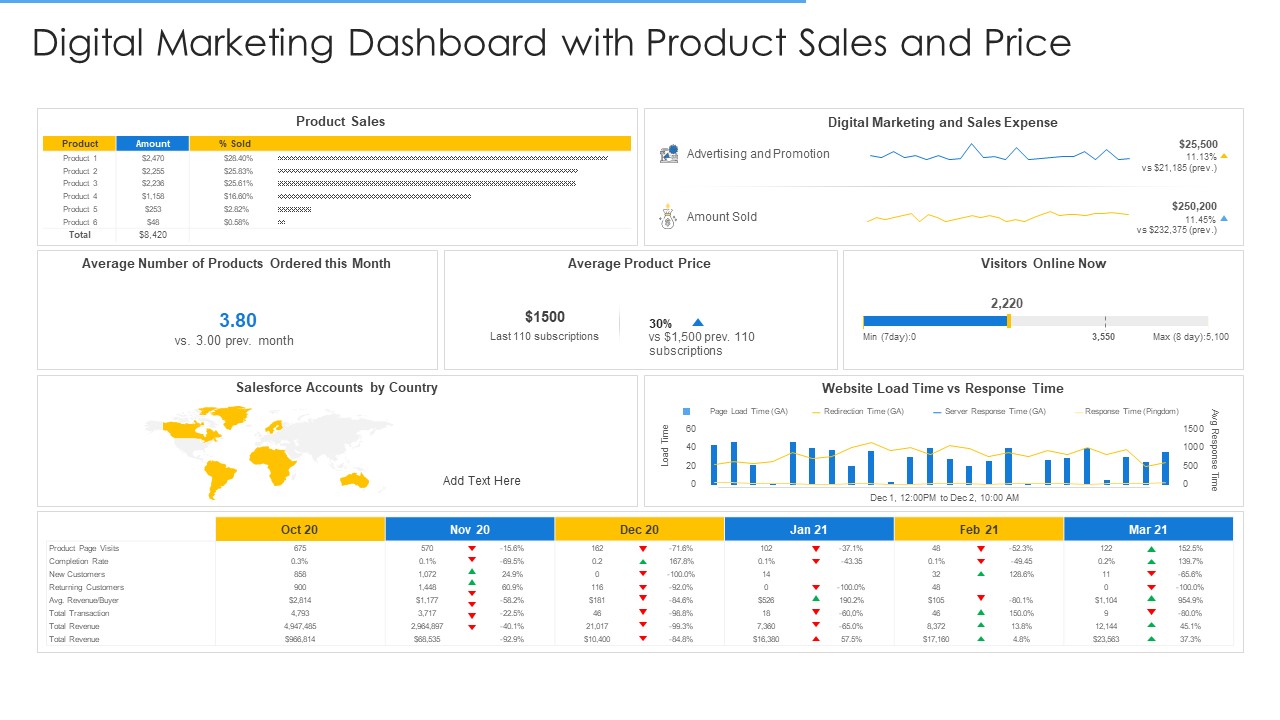Image resolution: width=1280 pixels, height=720 pixels.
Task: Click up arrow beside Jan 21 57.5%
Action: pos(816,638)
